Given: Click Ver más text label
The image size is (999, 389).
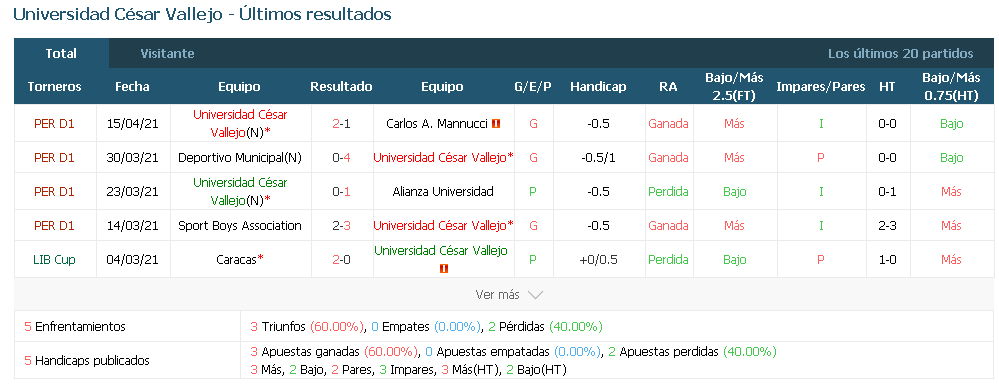Looking at the screenshot, I should (x=498, y=295).
